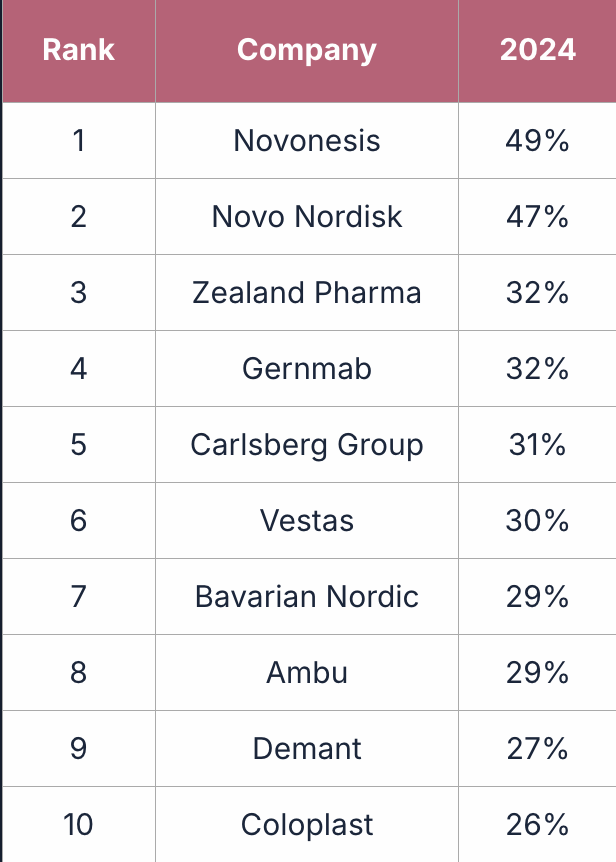Click the Company column header
The image size is (616, 862).
307,50
